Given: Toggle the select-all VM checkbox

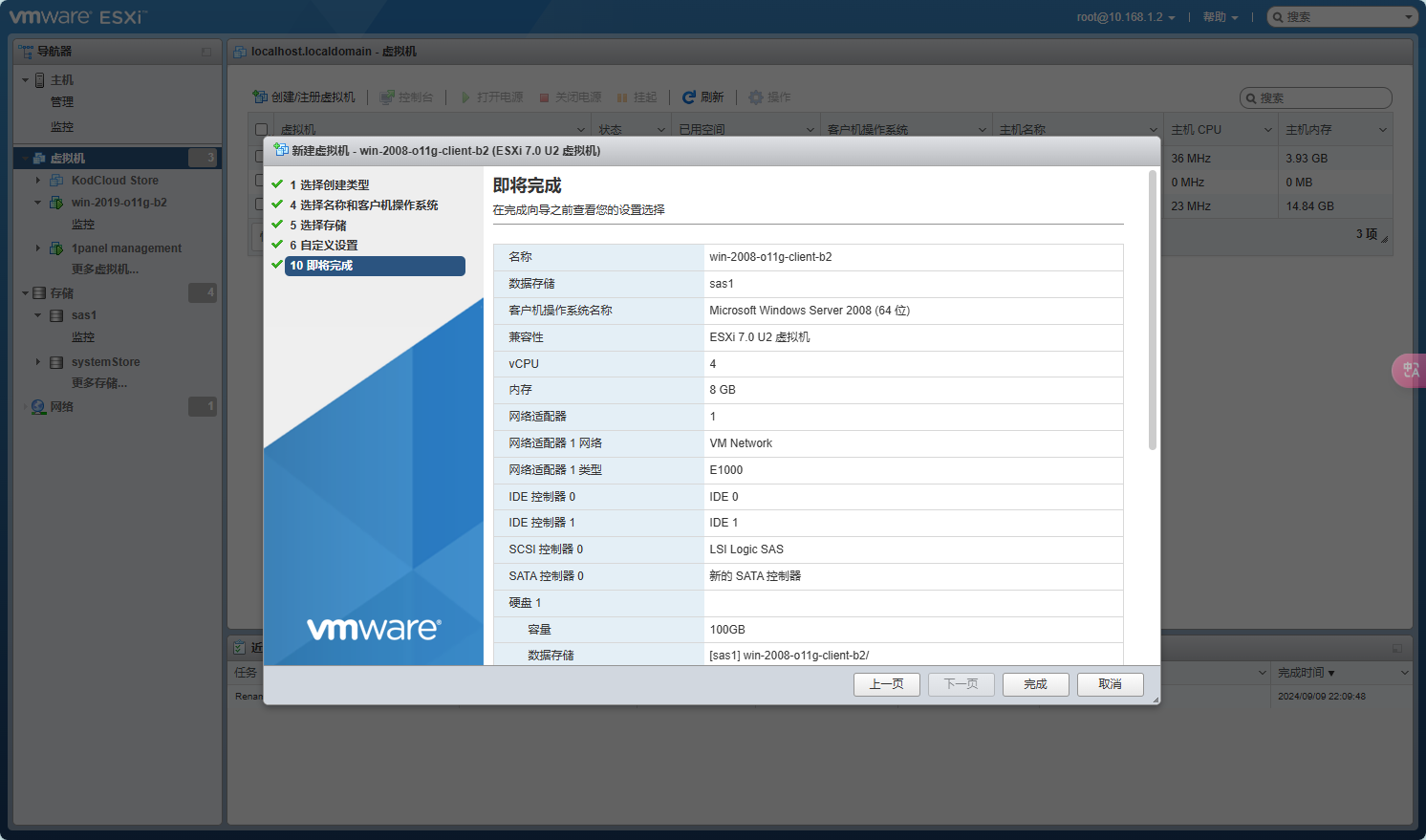Looking at the screenshot, I should click(261, 130).
